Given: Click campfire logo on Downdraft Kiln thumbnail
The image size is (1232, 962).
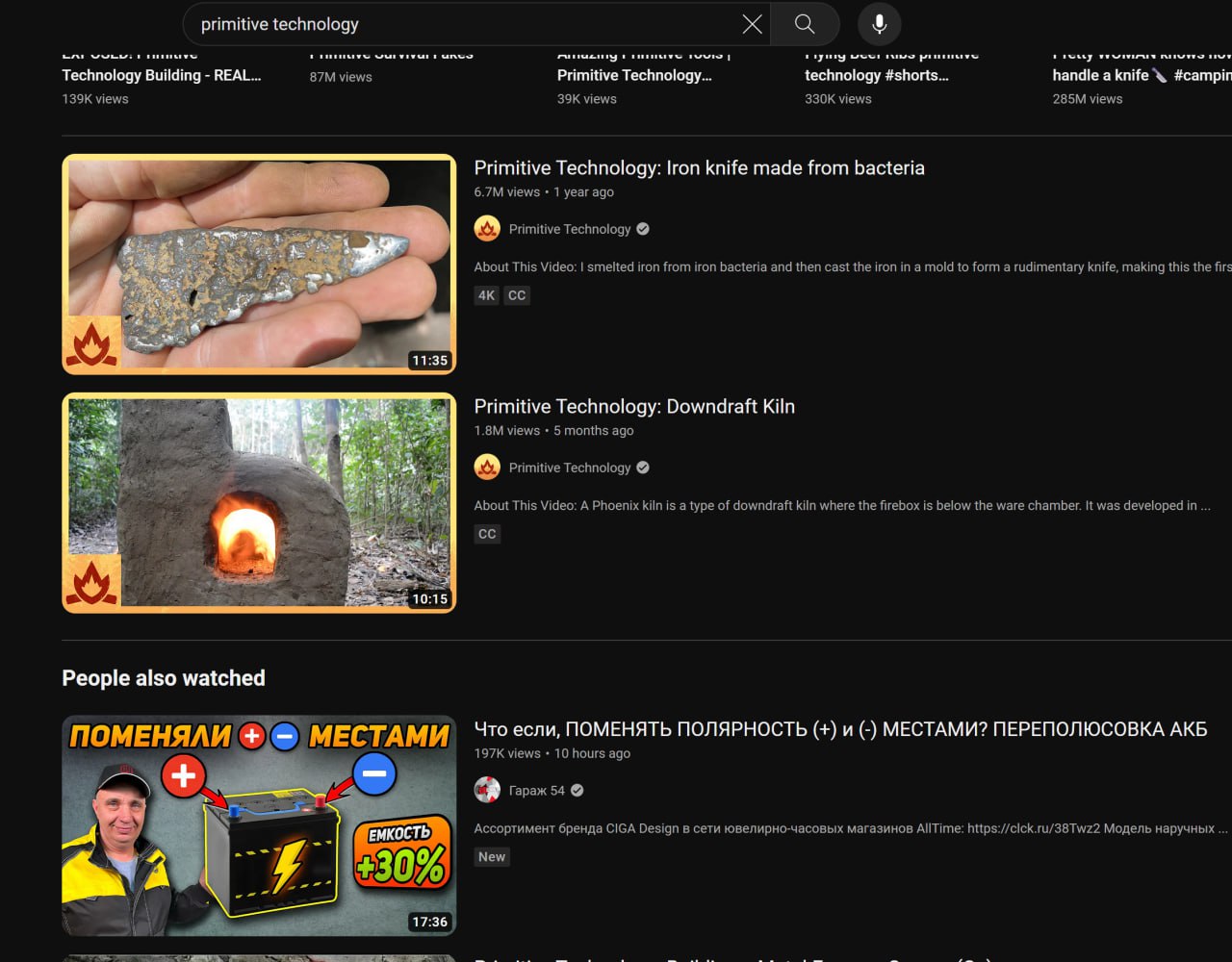Looking at the screenshot, I should [x=91, y=582].
